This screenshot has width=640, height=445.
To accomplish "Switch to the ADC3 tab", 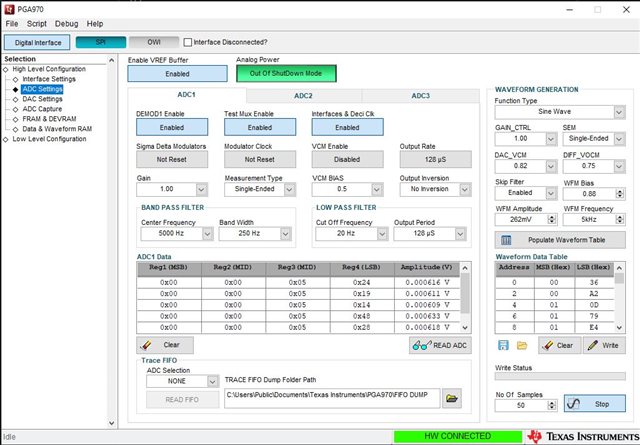I will [420, 96].
